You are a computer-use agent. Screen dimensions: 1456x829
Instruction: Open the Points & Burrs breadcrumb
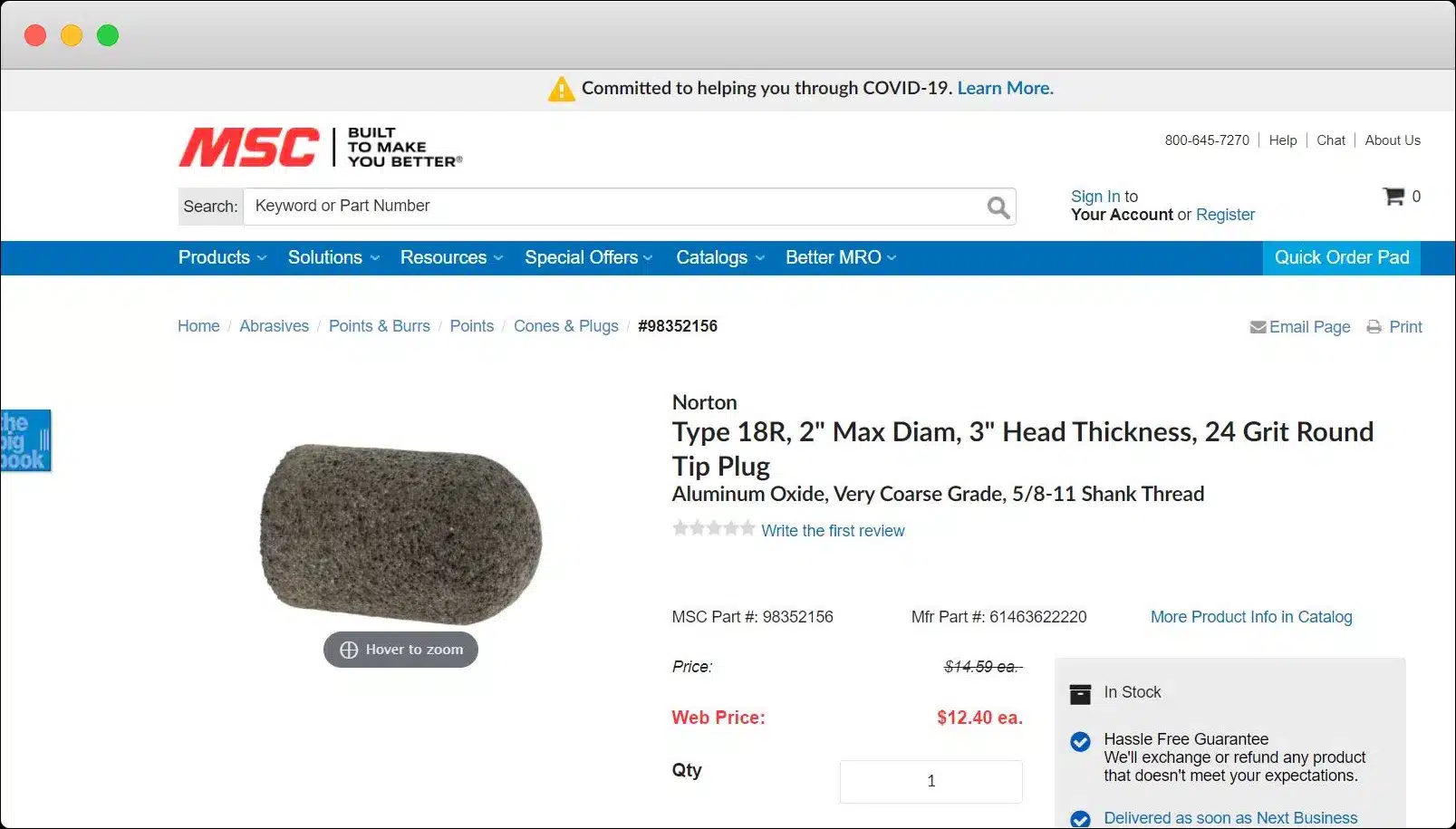(x=379, y=326)
